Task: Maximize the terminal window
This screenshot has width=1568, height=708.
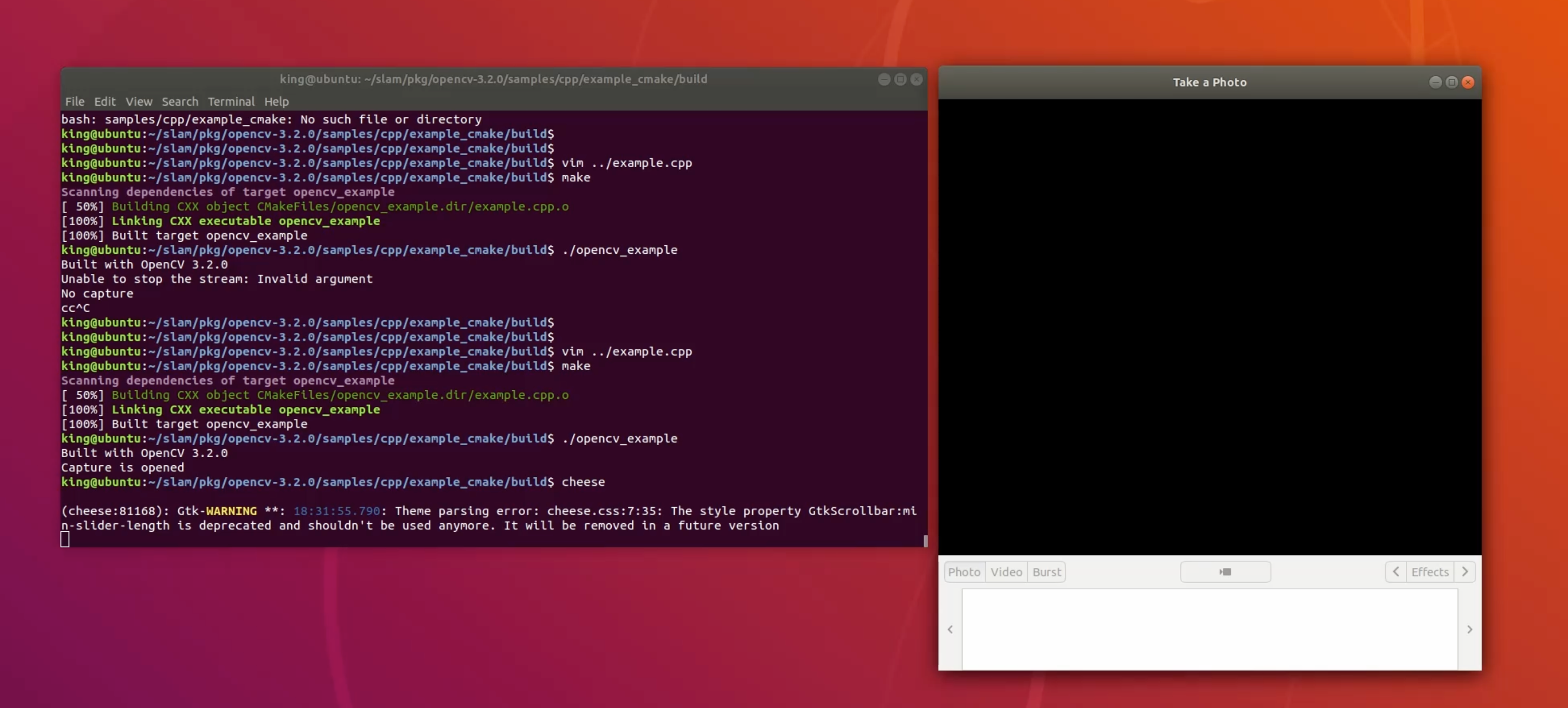Action: click(x=900, y=79)
